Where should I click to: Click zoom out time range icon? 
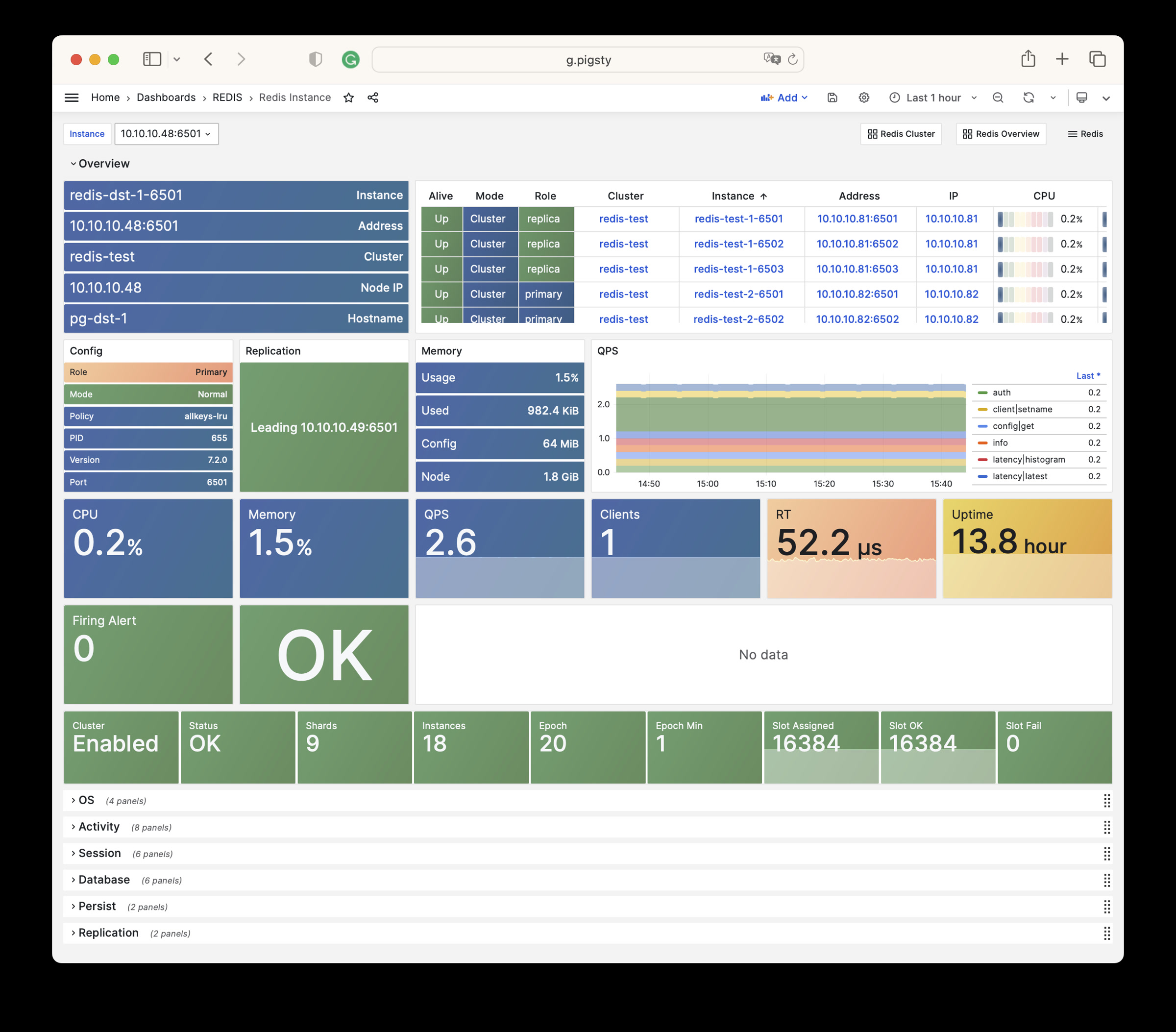[x=998, y=98]
